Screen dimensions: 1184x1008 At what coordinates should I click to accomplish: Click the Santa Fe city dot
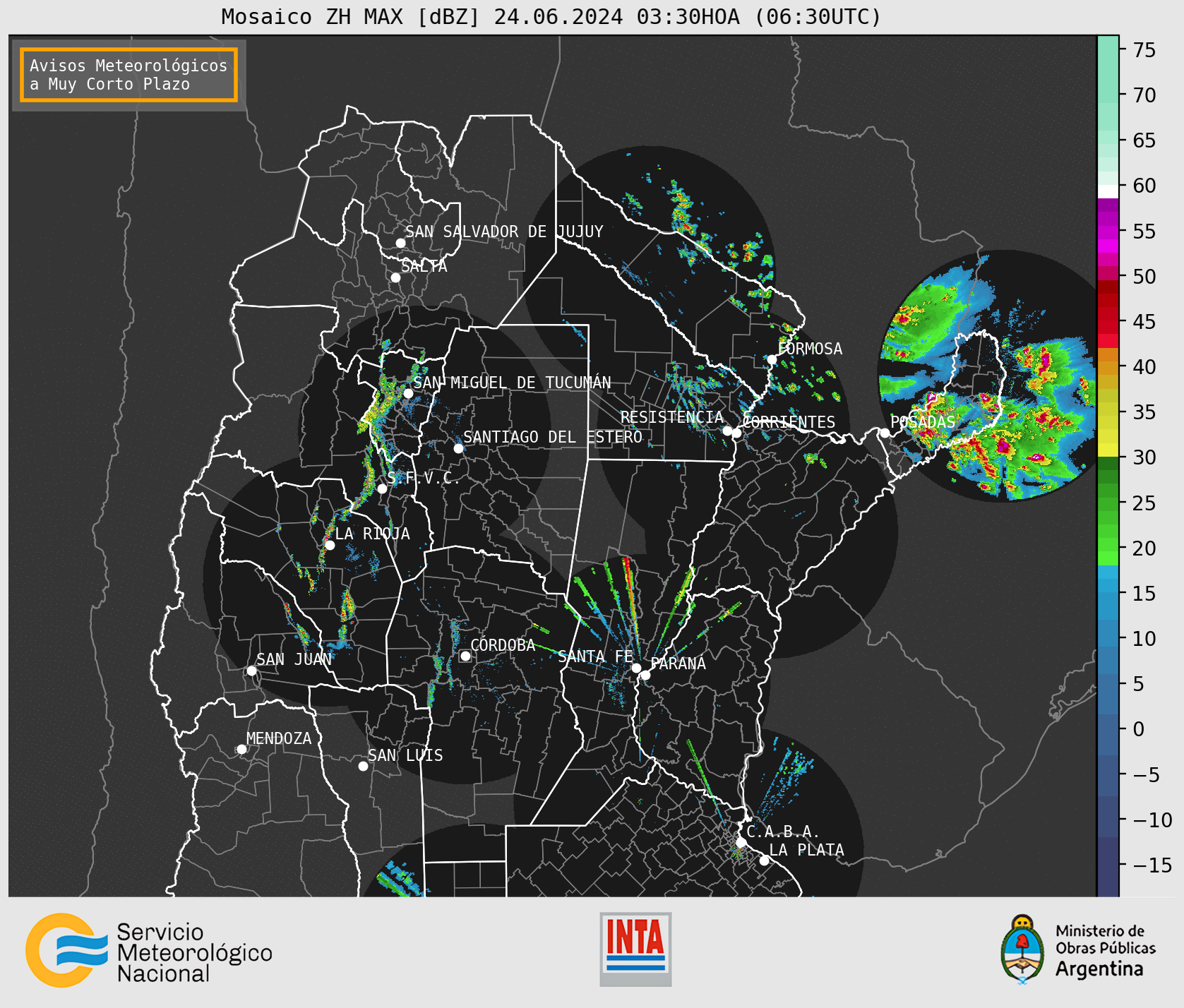coord(636,668)
